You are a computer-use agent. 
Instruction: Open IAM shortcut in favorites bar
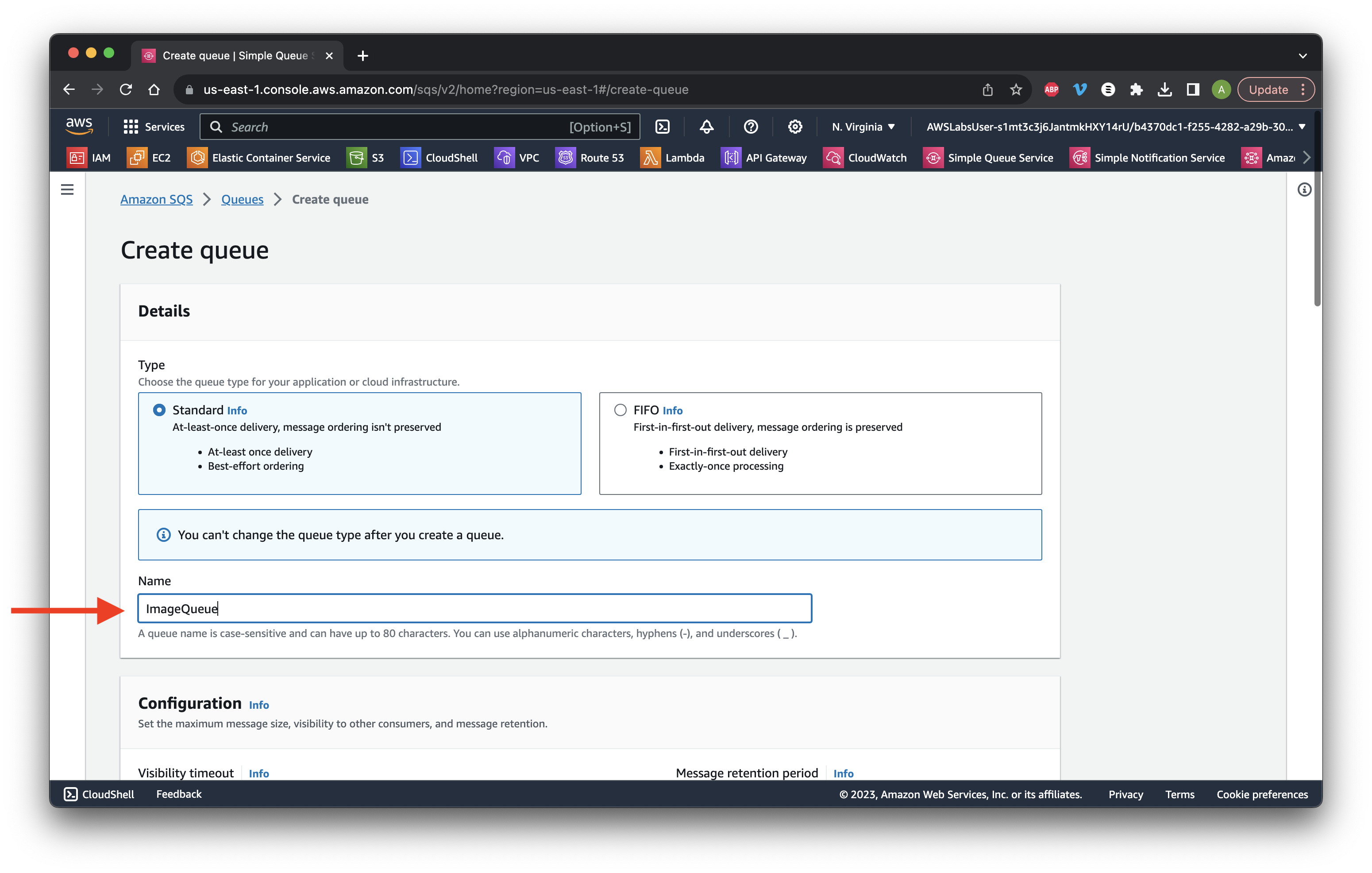89,158
